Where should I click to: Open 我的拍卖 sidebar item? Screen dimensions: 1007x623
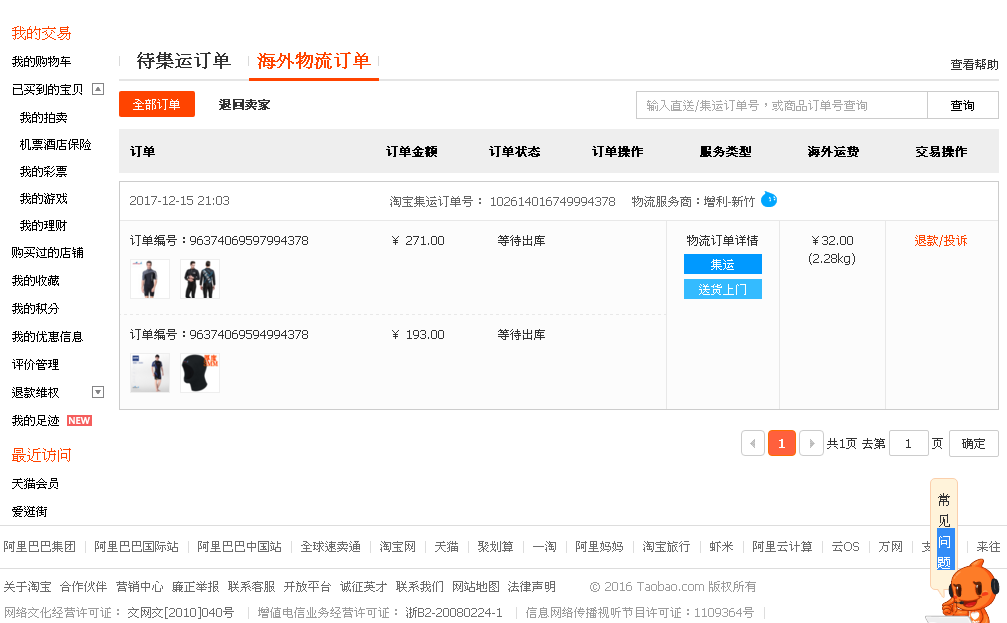click(x=43, y=118)
